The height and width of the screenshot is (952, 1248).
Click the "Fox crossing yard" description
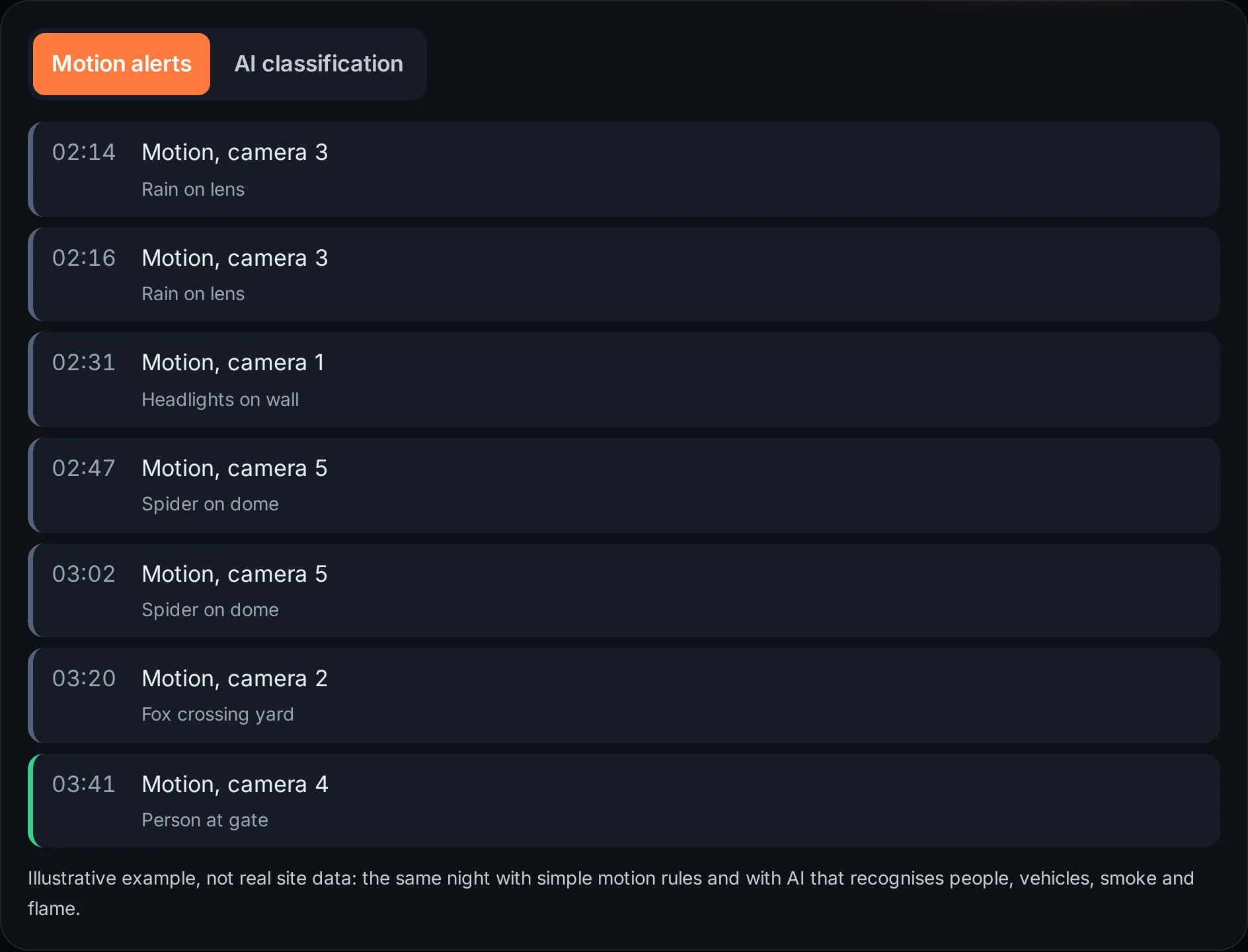[x=217, y=715]
